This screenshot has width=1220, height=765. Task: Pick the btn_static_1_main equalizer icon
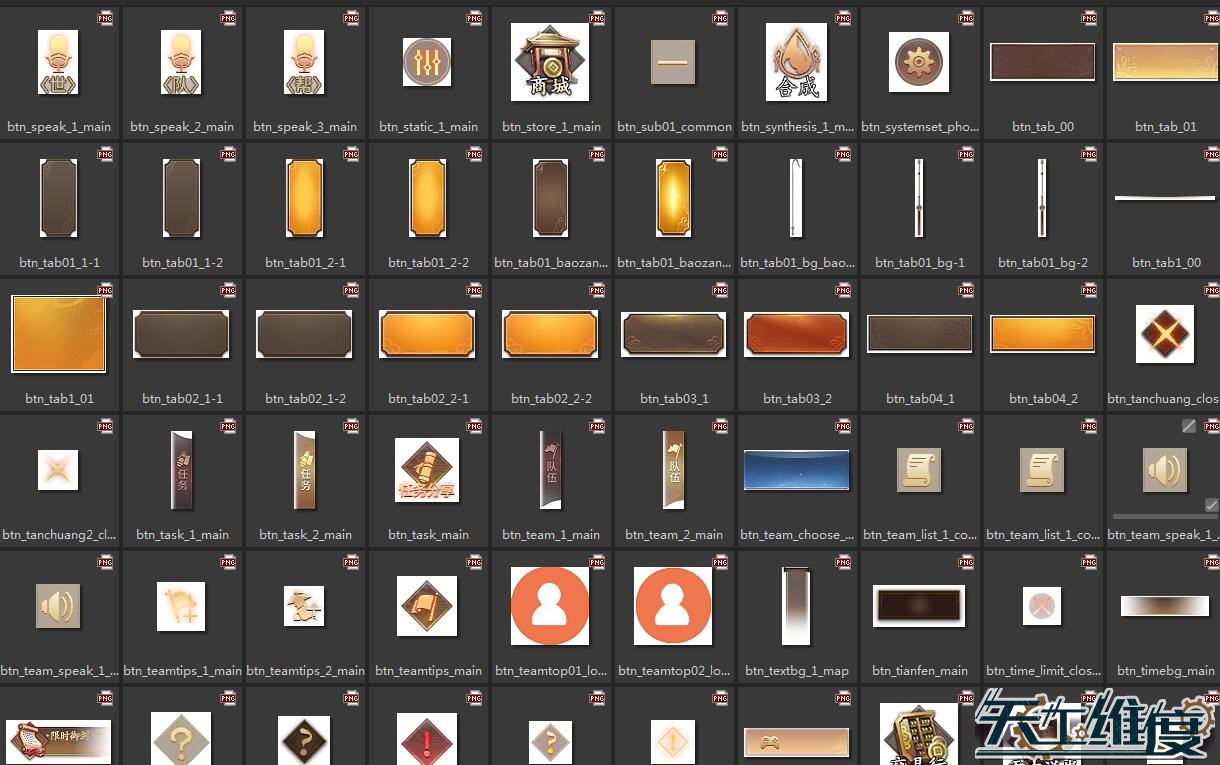427,62
